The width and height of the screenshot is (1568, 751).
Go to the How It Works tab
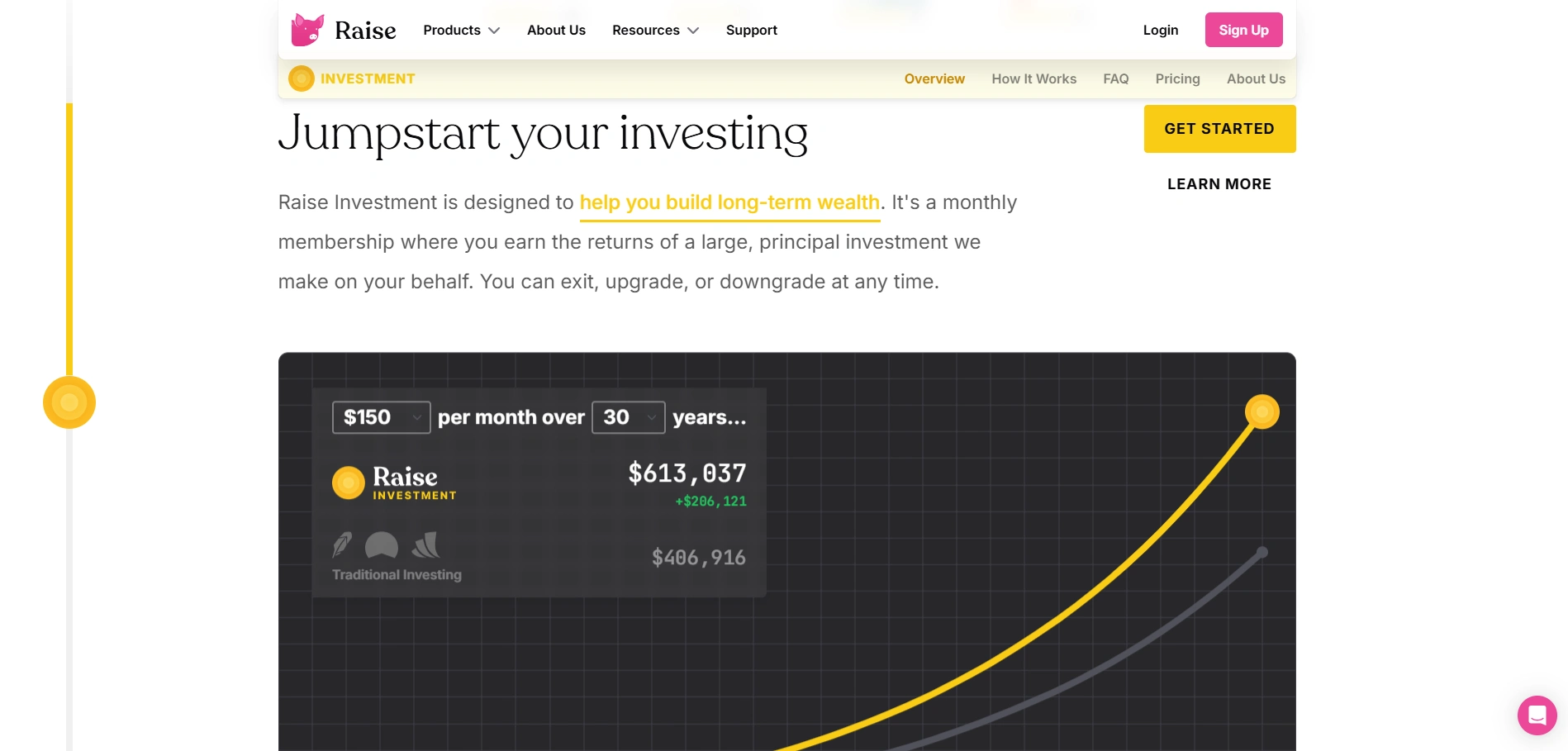[x=1033, y=78]
